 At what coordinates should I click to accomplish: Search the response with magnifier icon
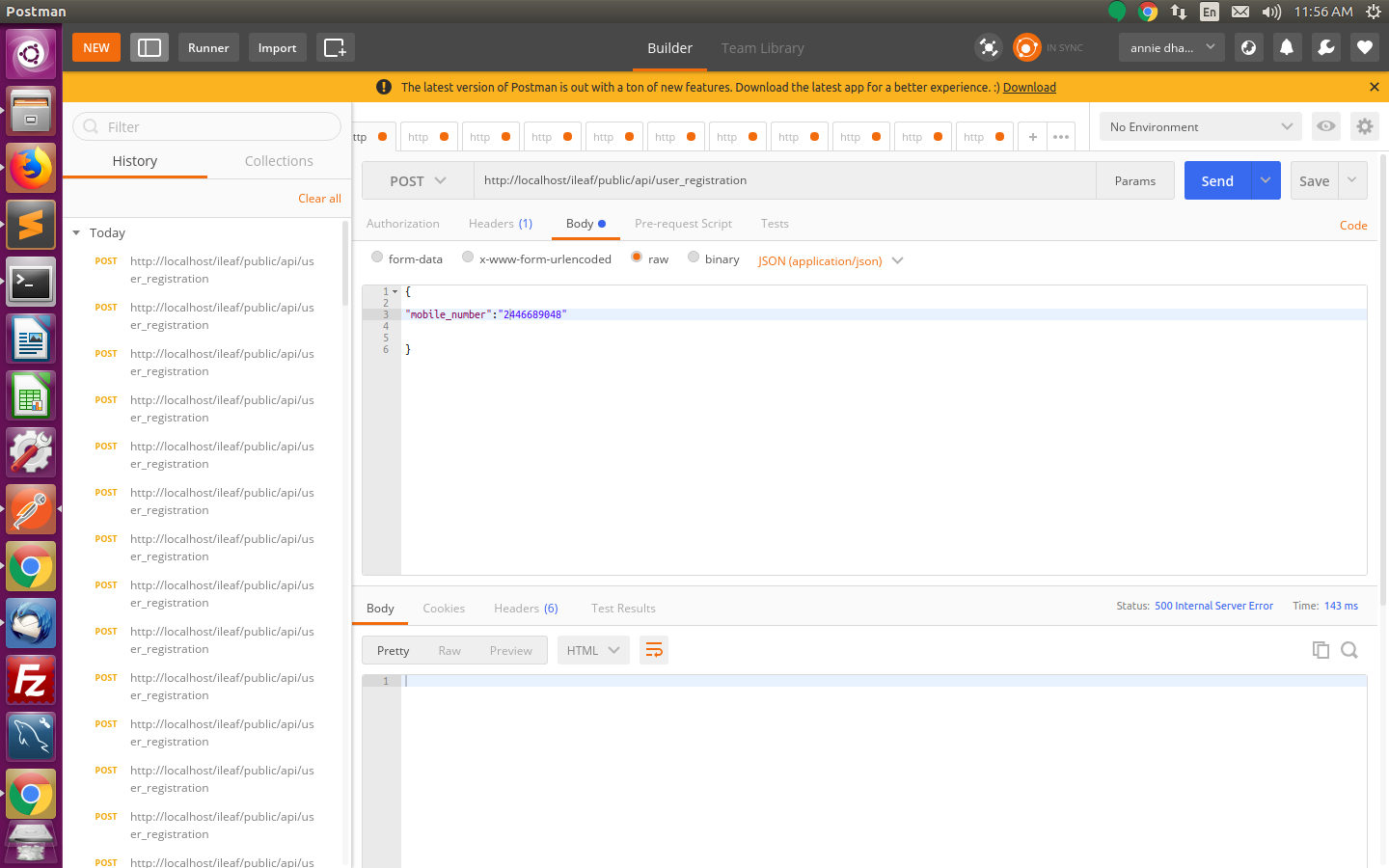click(1349, 650)
